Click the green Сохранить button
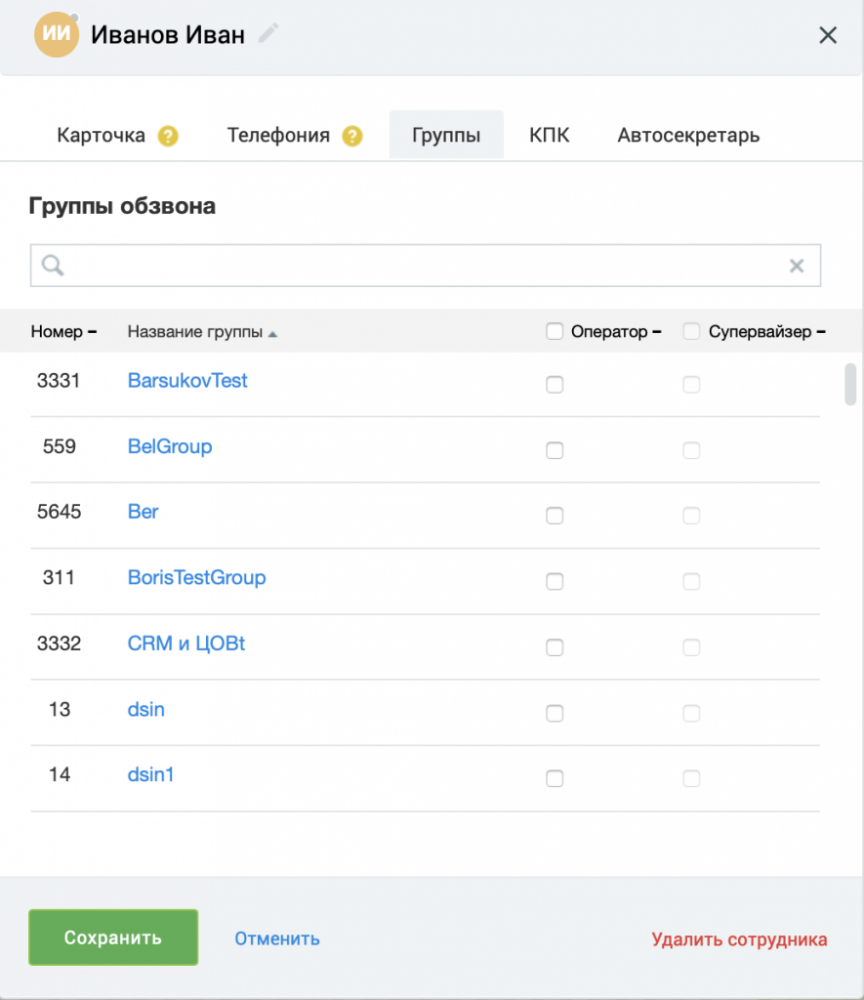Viewport: 864px width, 1000px height. (x=113, y=937)
